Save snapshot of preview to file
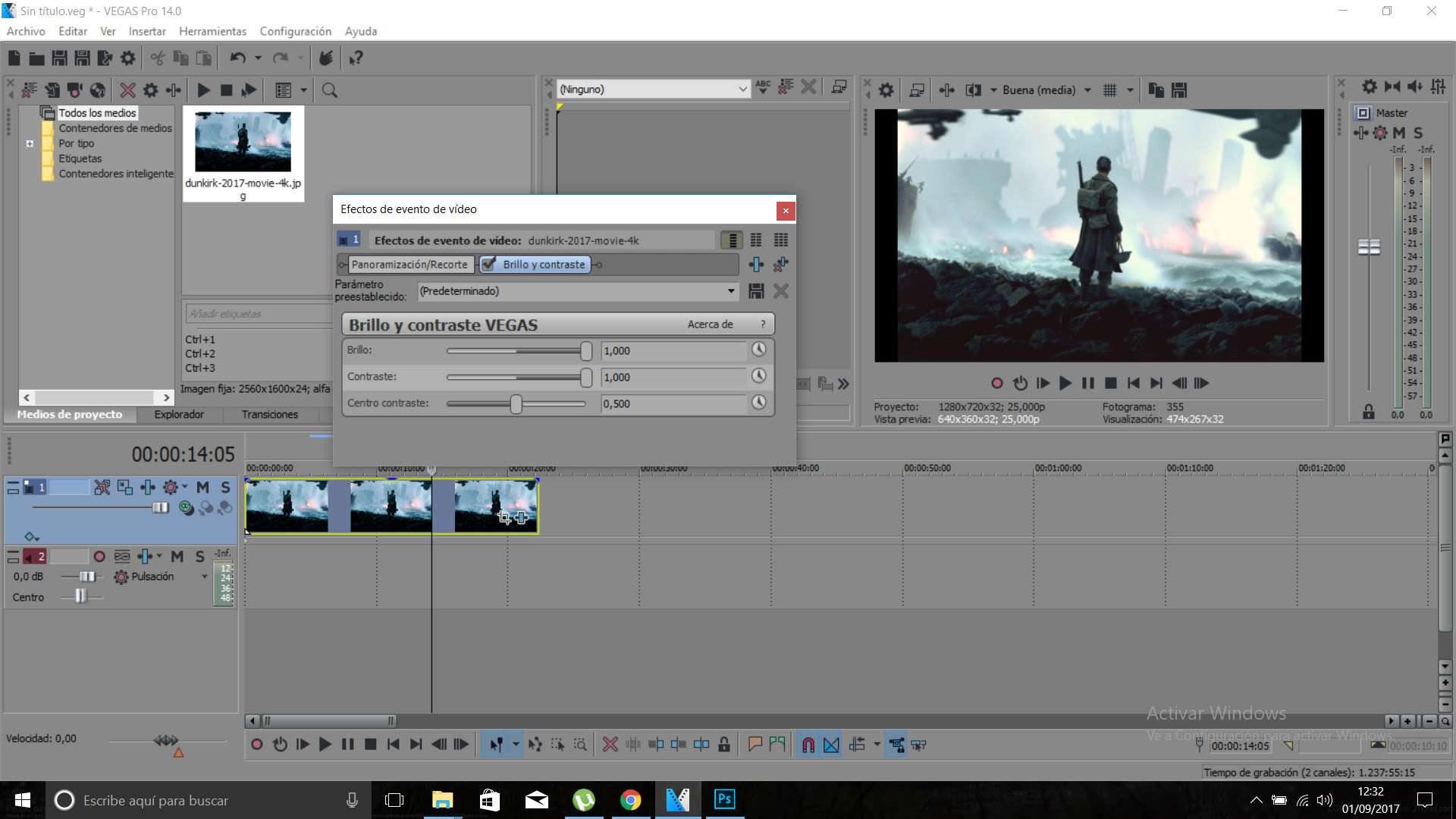Screen dimensions: 1456x819 (1178, 90)
